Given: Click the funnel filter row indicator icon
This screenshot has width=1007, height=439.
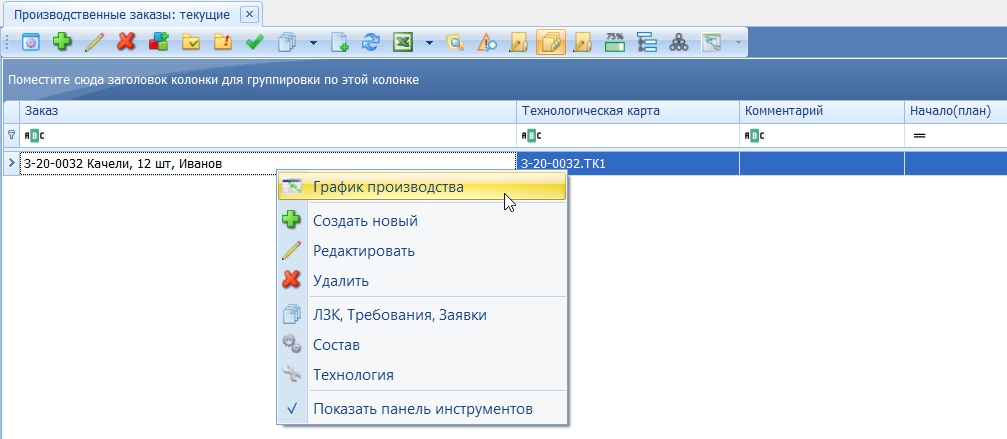Looking at the screenshot, I should (x=11, y=135).
